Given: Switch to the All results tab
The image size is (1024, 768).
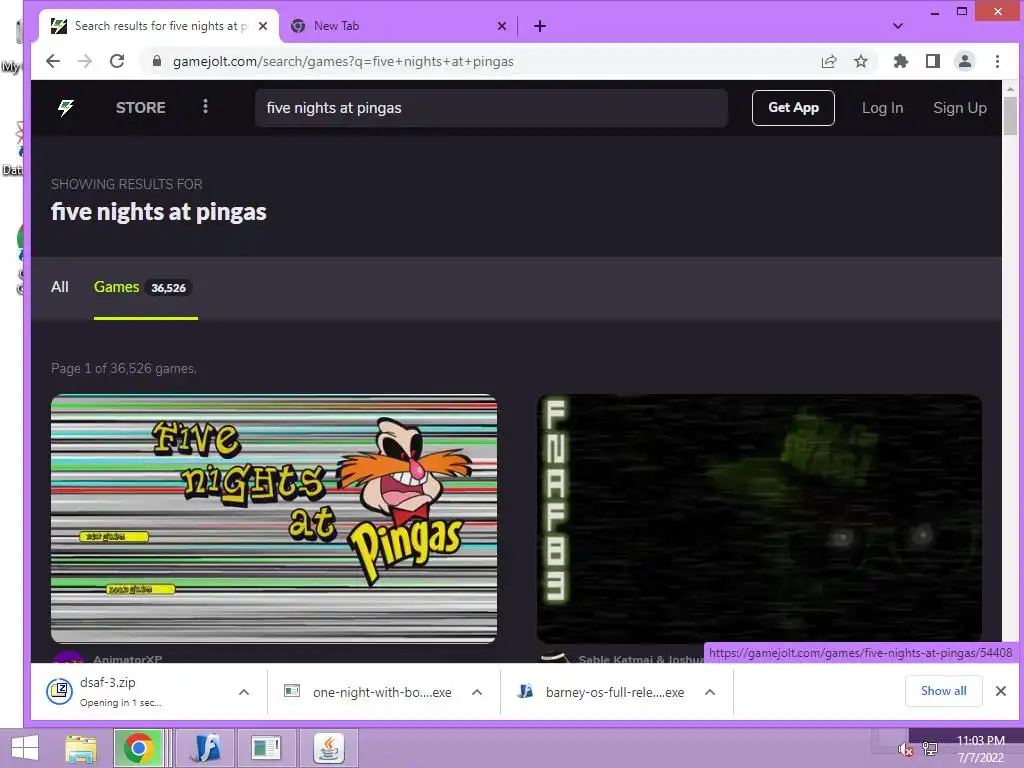Looking at the screenshot, I should pyautogui.click(x=59, y=287).
